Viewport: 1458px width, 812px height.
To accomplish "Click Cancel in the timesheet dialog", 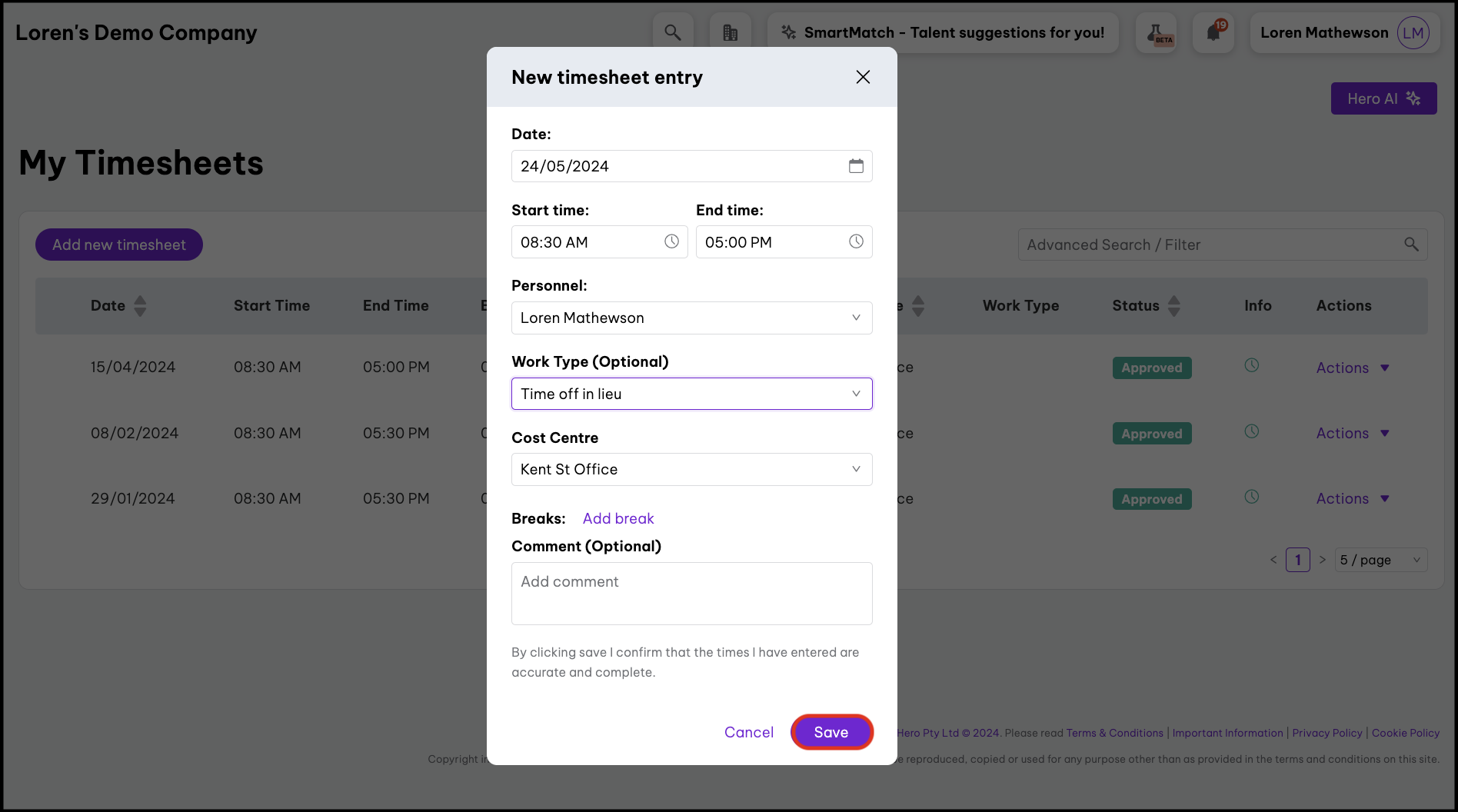I will [748, 732].
